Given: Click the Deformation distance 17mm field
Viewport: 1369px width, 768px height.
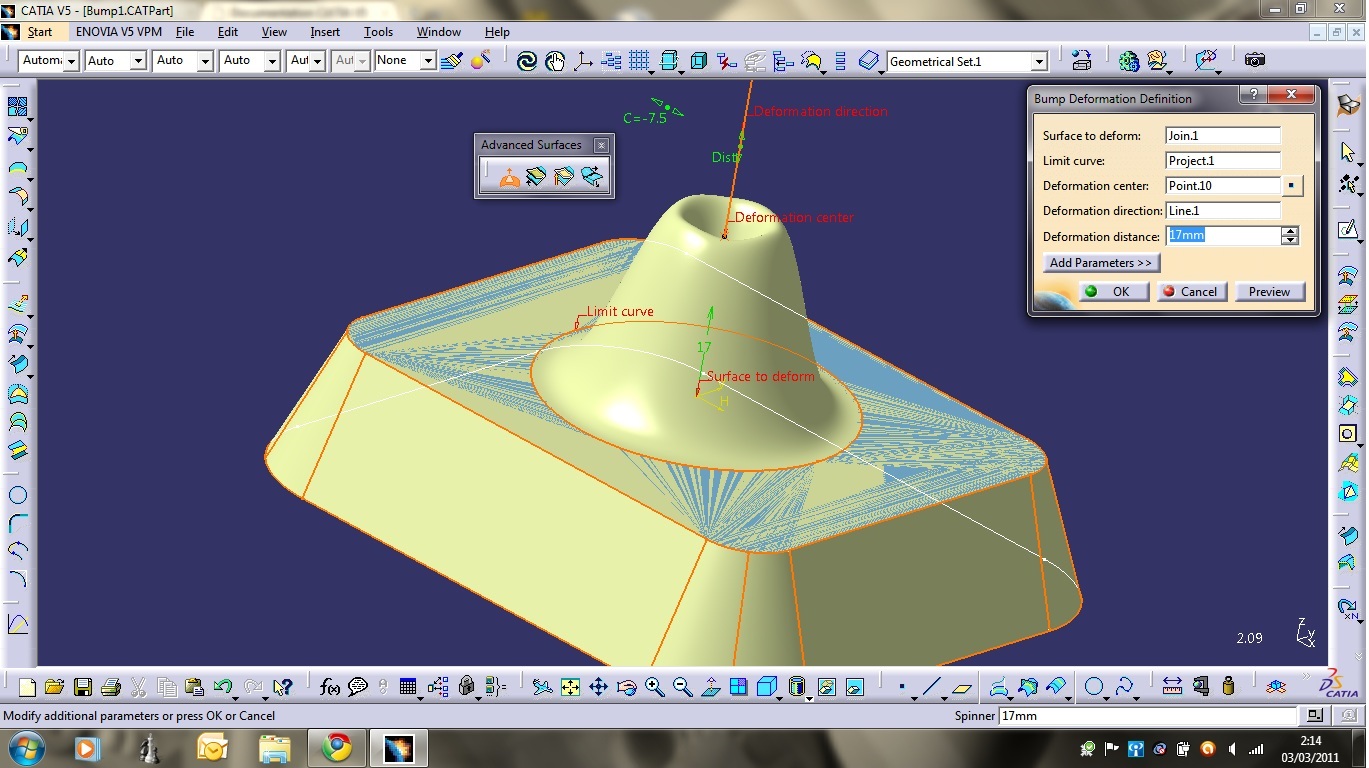Looking at the screenshot, I should pos(1223,236).
